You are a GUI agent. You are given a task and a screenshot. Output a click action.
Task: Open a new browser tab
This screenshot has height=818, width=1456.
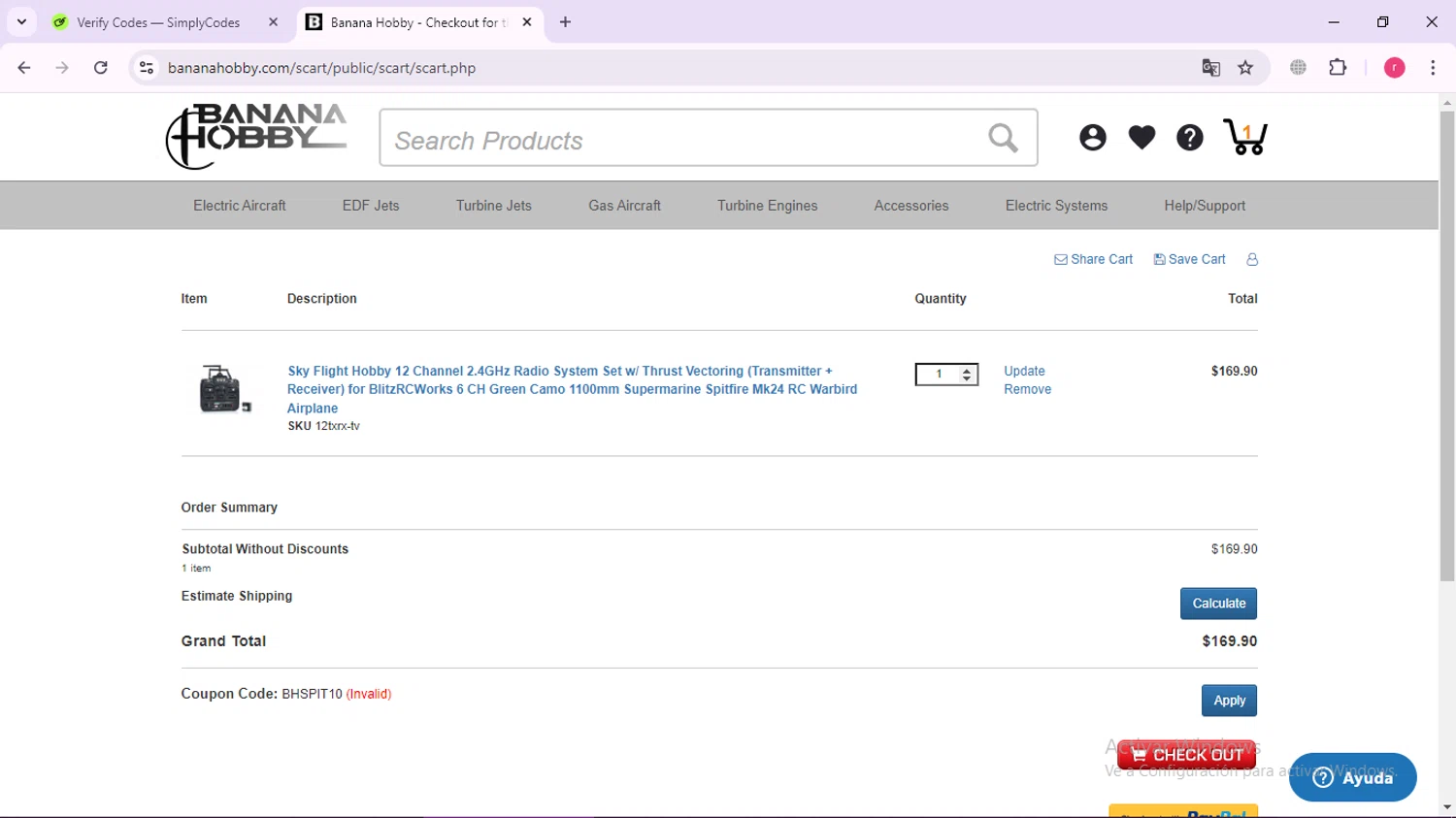(566, 22)
